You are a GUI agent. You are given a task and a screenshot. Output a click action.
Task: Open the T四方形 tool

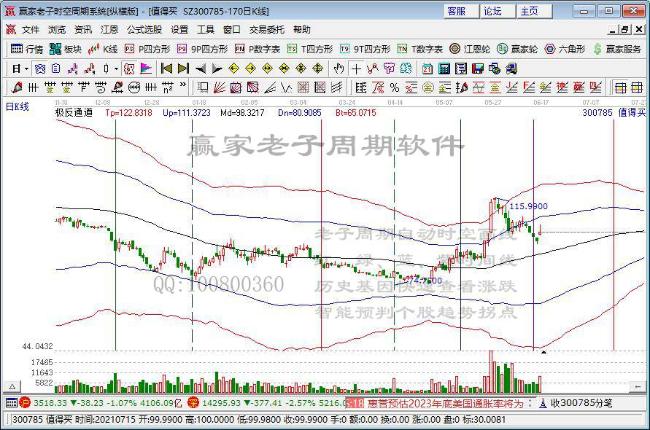click(310, 49)
